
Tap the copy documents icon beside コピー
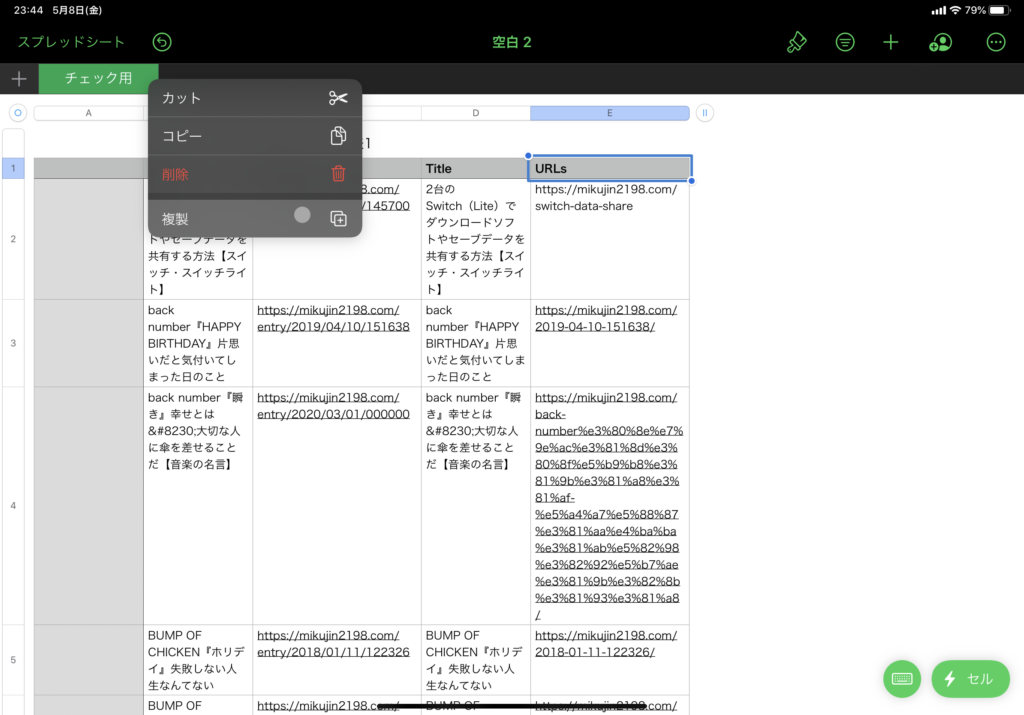tap(338, 136)
